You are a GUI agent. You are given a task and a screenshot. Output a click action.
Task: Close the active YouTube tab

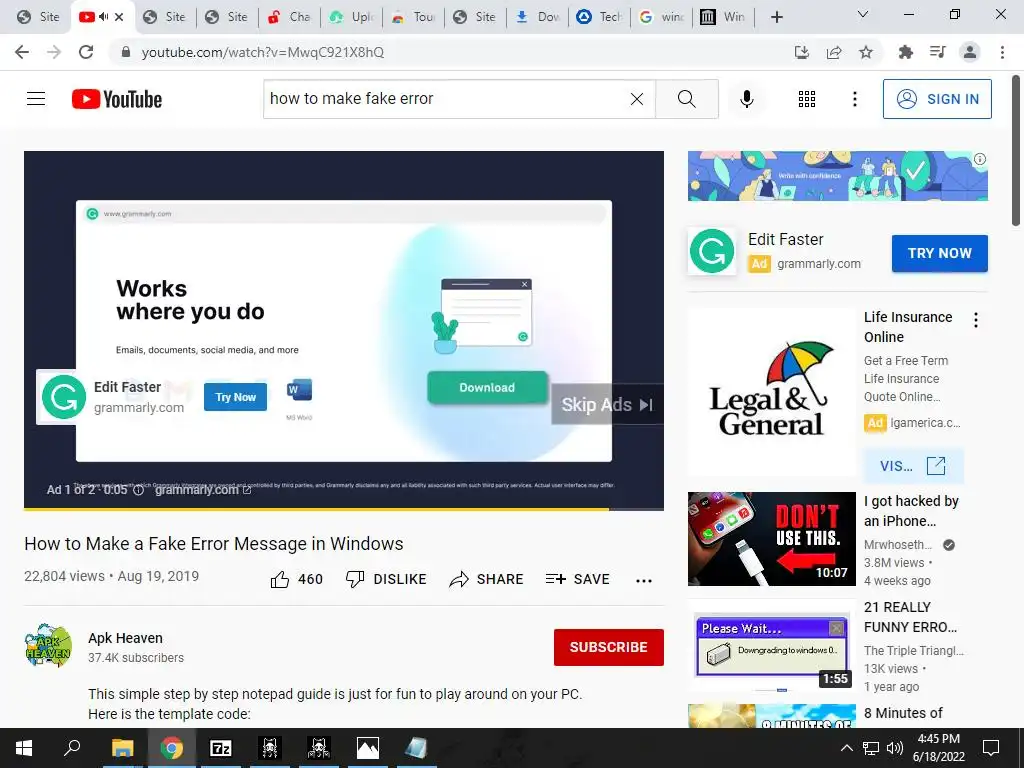point(119,17)
